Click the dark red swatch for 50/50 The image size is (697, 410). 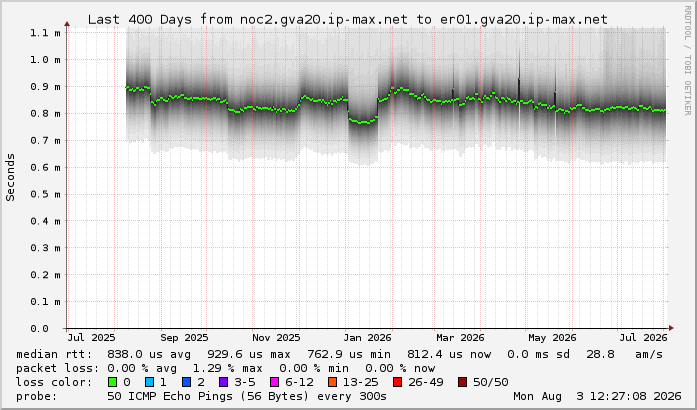(x=462, y=382)
